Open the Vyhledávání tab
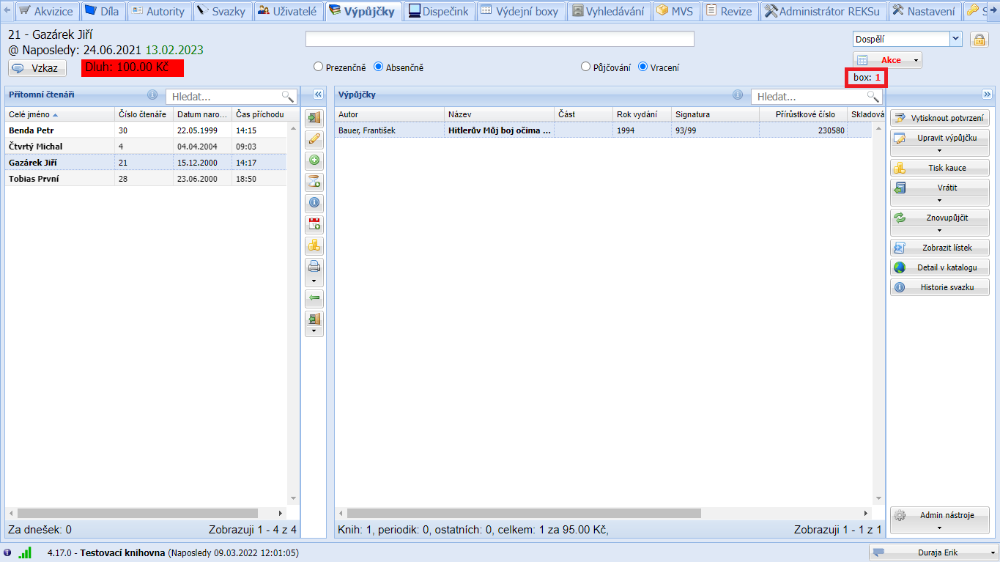The height and width of the screenshot is (562, 1000). coord(608,11)
